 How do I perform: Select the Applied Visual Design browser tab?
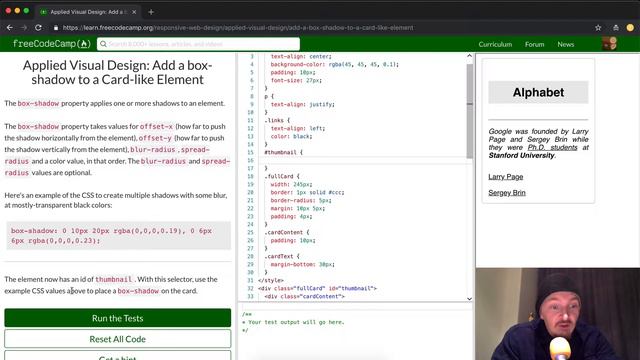coord(88,12)
